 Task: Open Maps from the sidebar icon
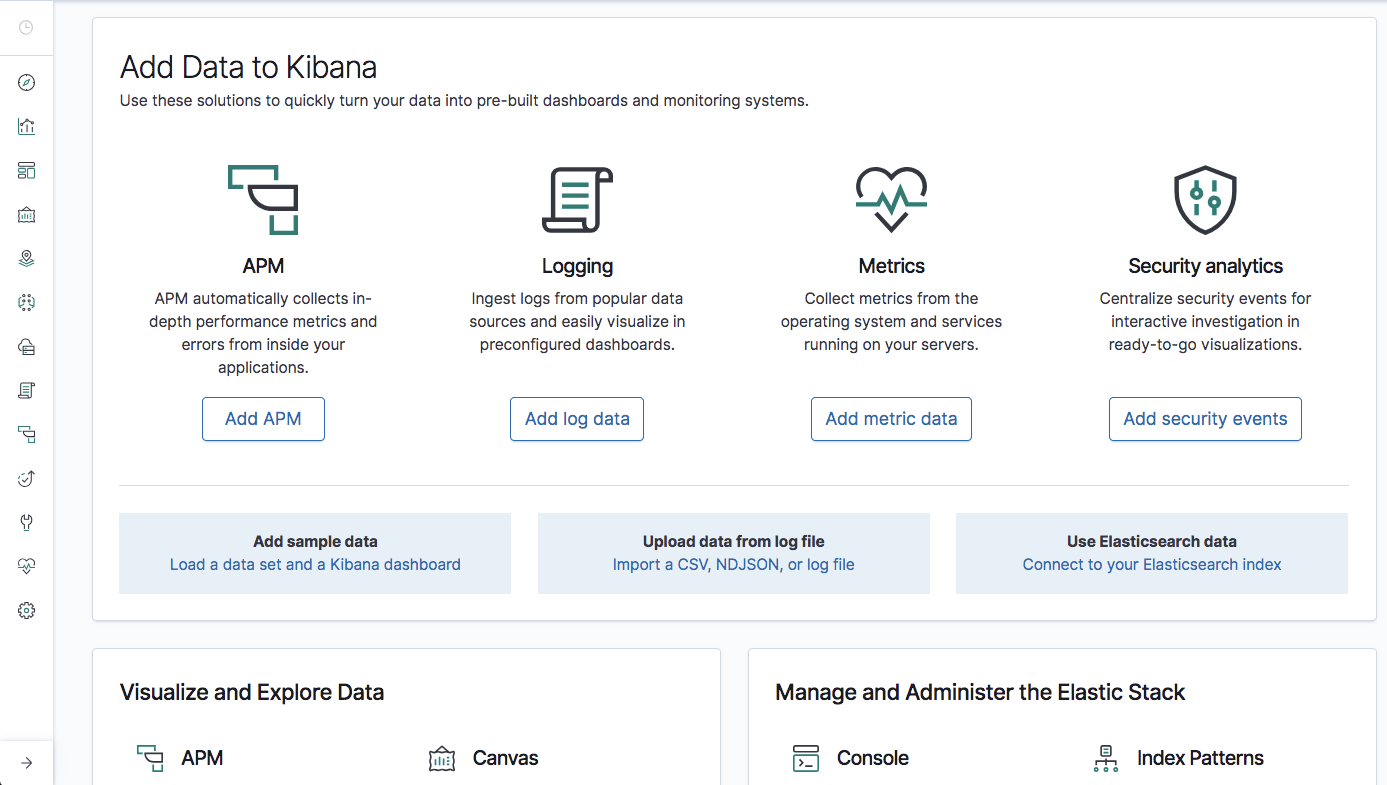pyautogui.click(x=27, y=259)
